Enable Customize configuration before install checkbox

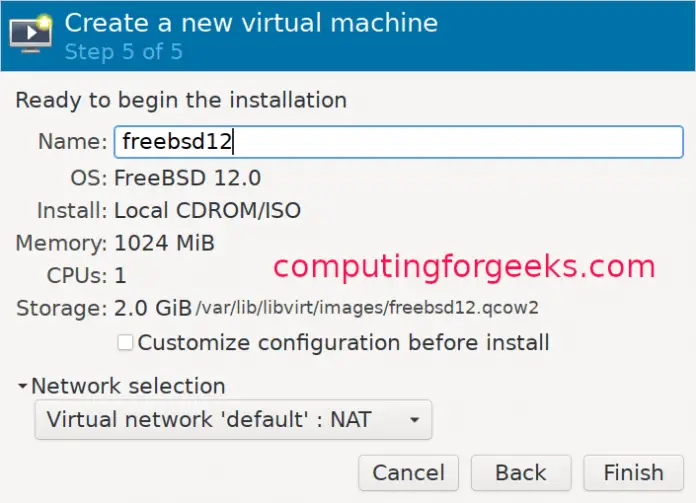(x=125, y=342)
